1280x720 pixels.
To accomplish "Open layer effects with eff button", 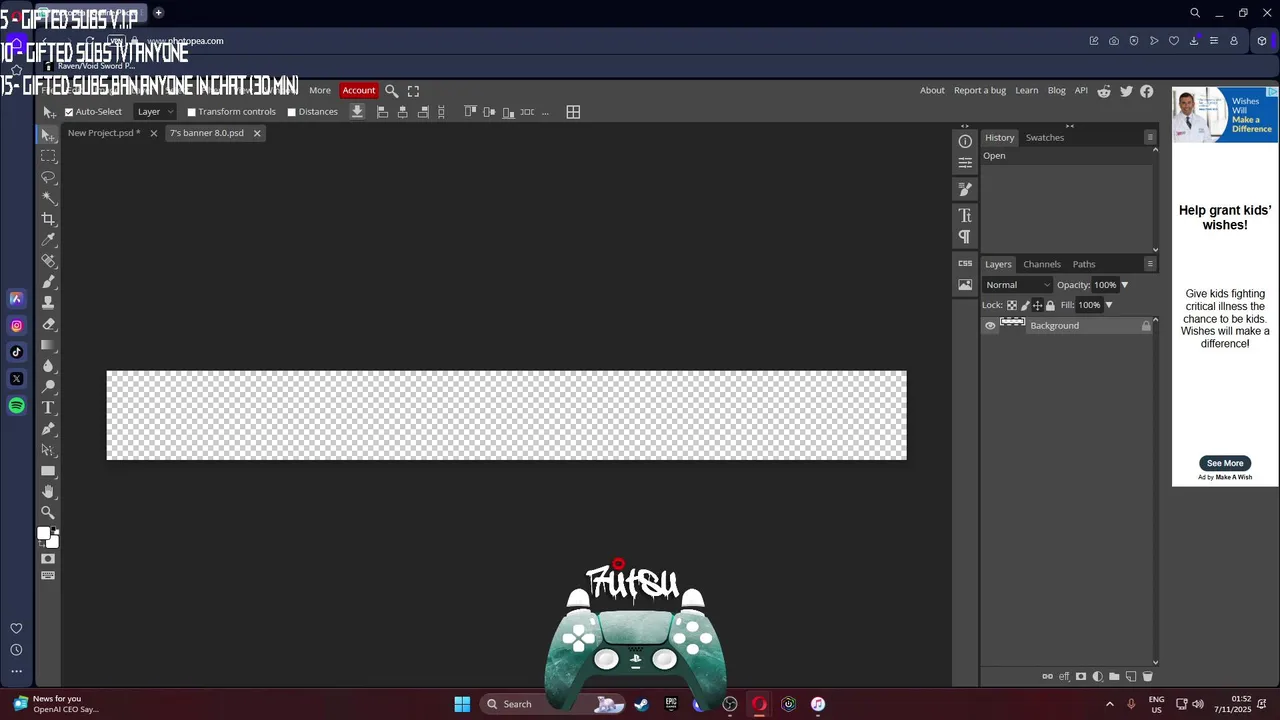I will point(1064,677).
